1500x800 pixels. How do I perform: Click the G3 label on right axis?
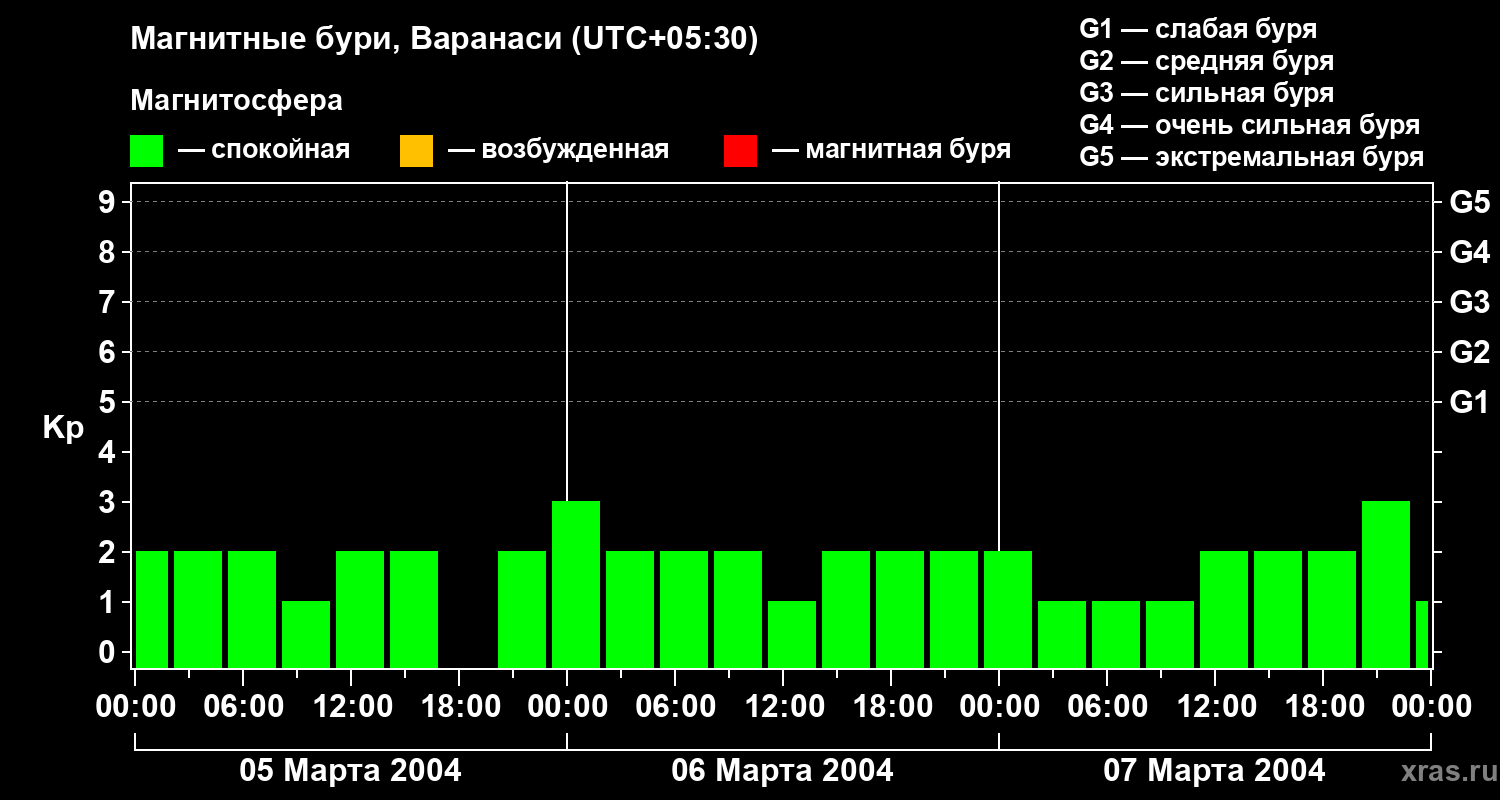click(x=1470, y=302)
